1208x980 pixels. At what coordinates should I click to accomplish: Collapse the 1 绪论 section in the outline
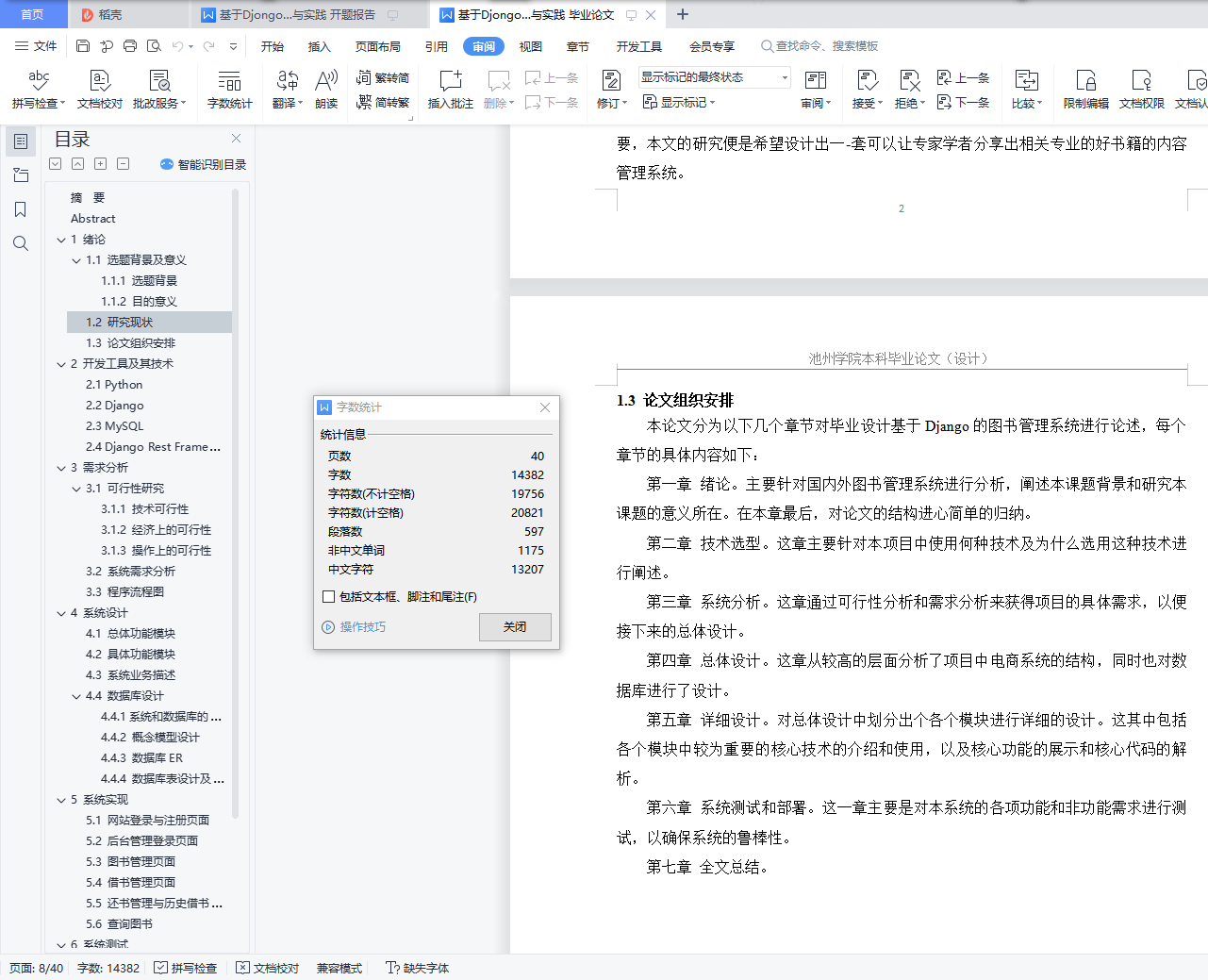tap(61, 240)
